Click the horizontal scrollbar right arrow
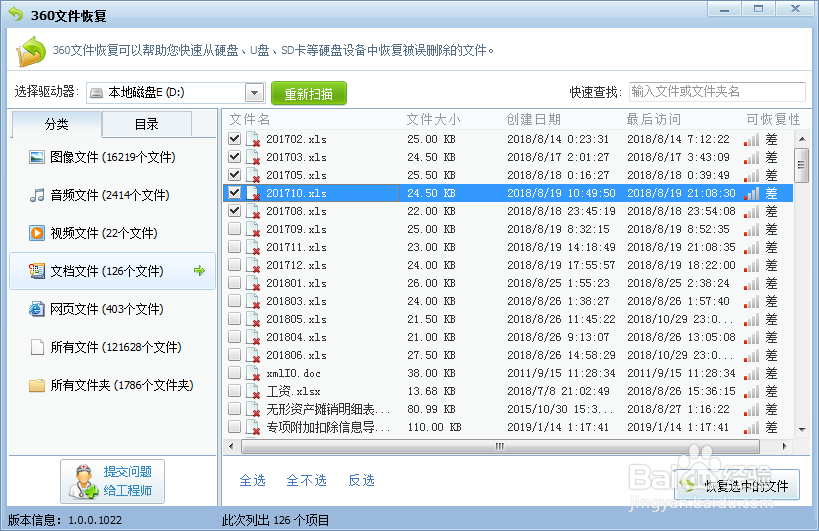The width and height of the screenshot is (819, 531). (784, 446)
